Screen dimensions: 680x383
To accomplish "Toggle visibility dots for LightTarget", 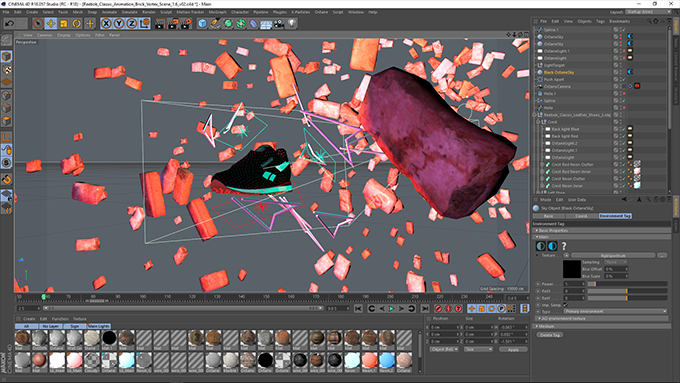I will [x=621, y=65].
